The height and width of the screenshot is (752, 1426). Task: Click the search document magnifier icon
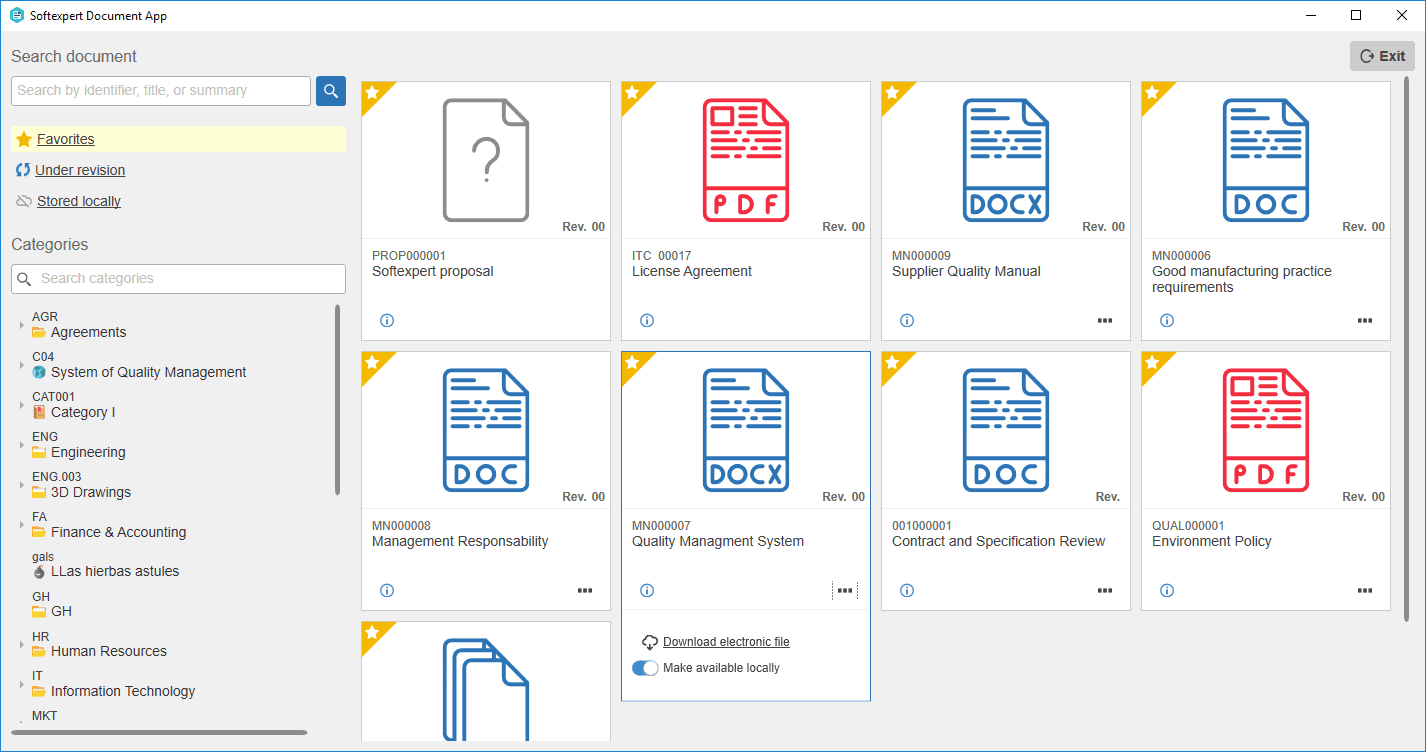click(330, 90)
